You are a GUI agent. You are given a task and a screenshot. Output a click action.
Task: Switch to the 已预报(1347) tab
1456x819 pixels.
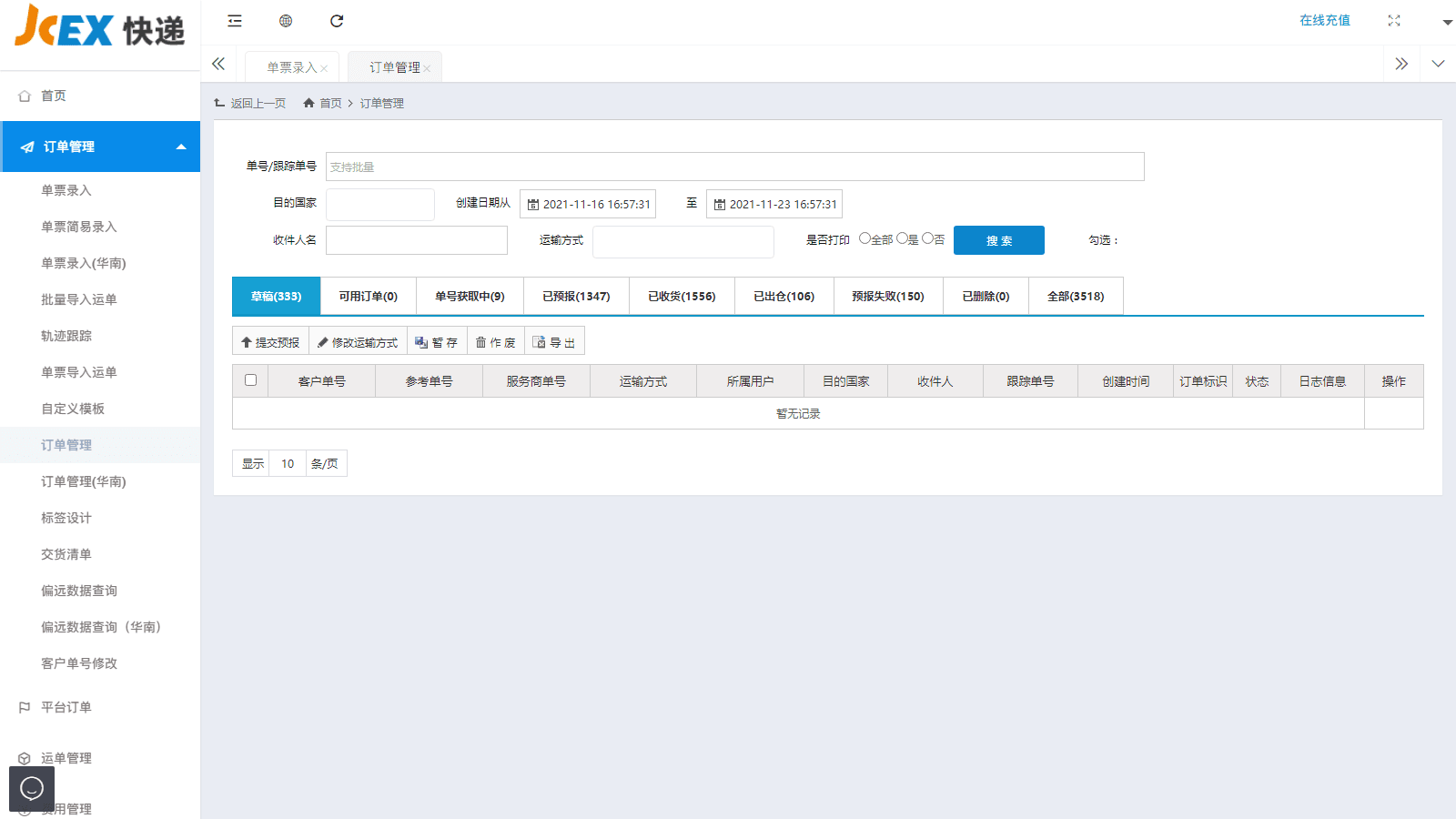point(575,296)
